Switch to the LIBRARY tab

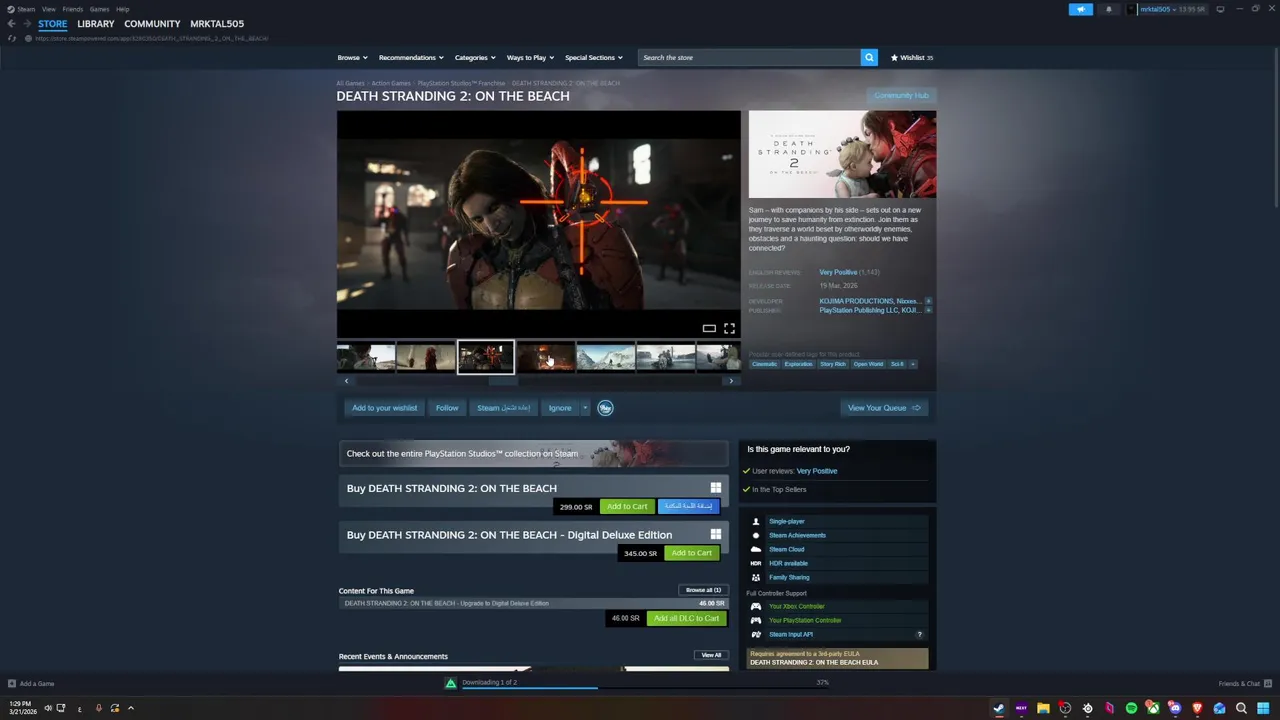tap(96, 24)
